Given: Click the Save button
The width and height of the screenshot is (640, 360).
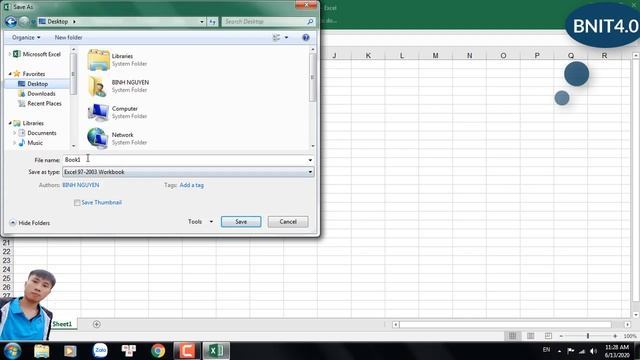Looking at the screenshot, I should click(241, 222).
